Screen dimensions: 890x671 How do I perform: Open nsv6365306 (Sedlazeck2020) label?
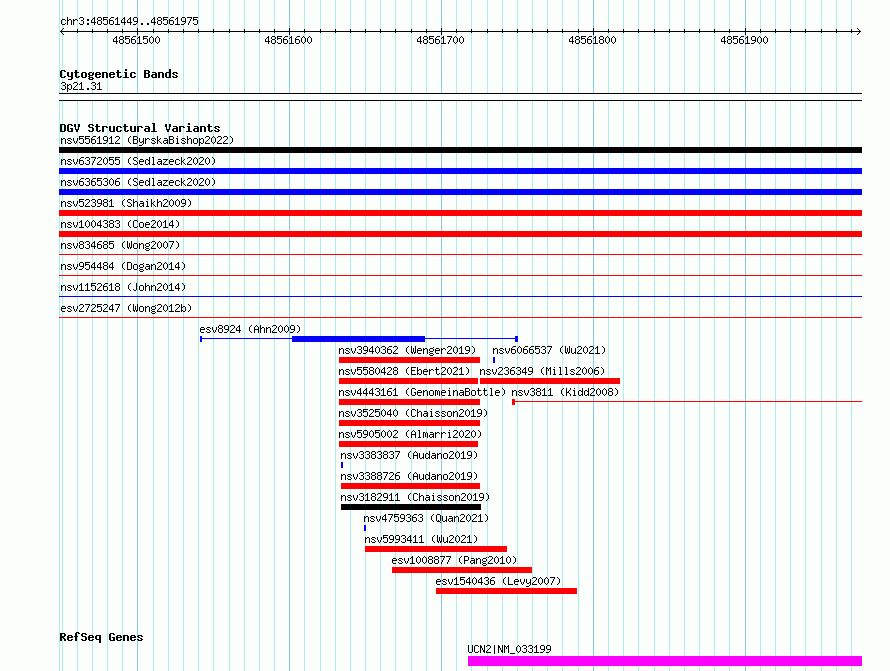(x=138, y=182)
